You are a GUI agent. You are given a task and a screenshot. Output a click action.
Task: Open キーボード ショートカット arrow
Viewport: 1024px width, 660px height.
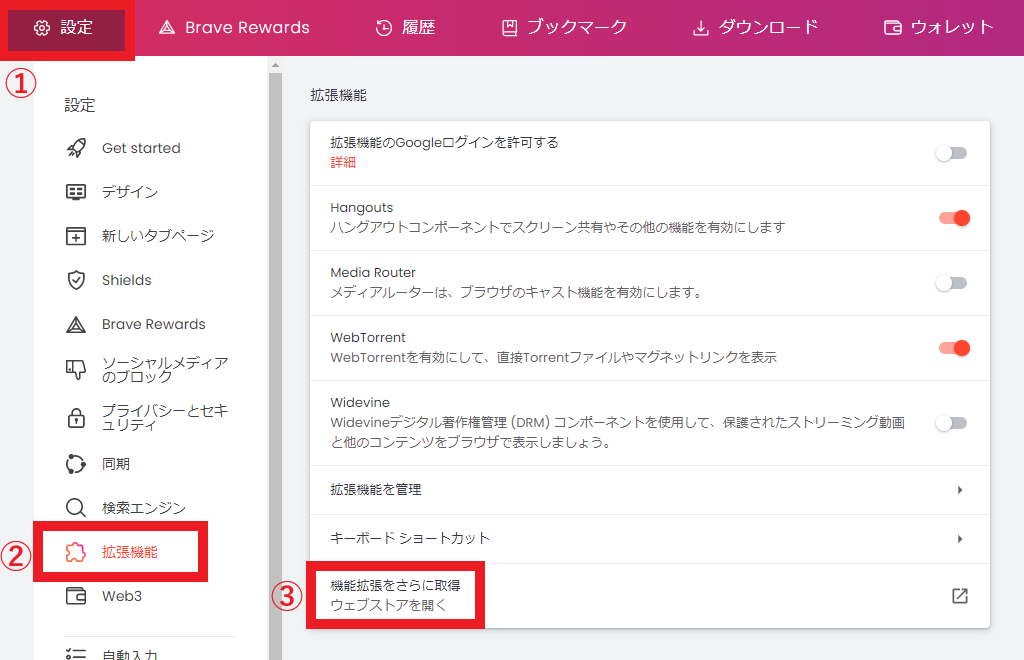tap(959, 539)
